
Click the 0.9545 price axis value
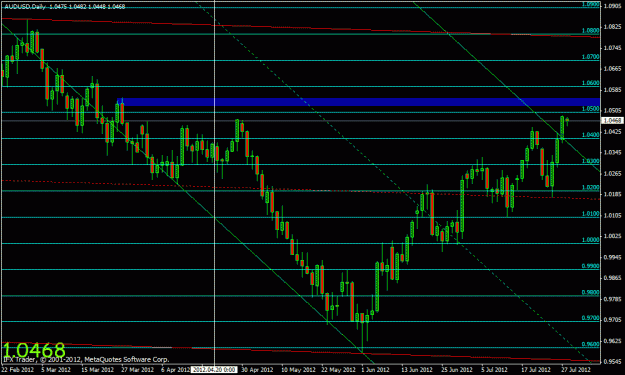click(612, 361)
